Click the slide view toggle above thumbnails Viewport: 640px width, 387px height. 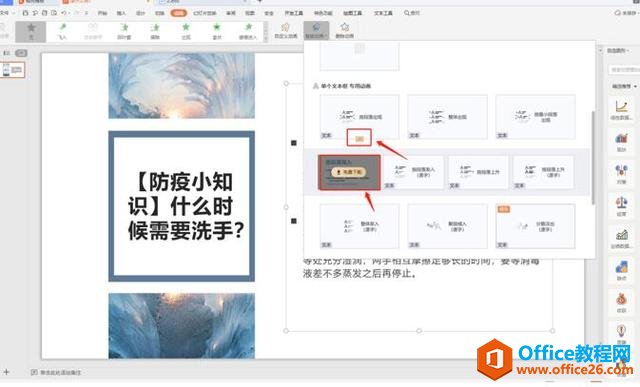pos(21,53)
